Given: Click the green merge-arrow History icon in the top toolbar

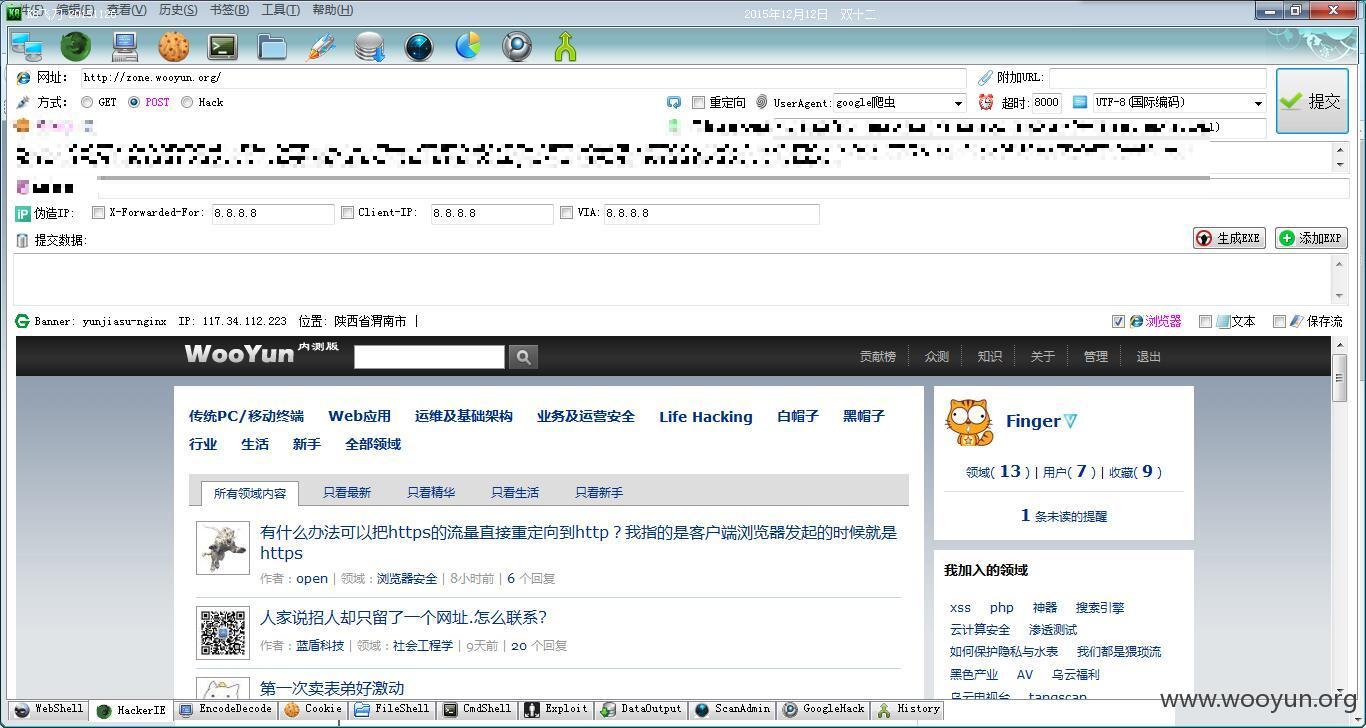Looking at the screenshot, I should point(566,46).
